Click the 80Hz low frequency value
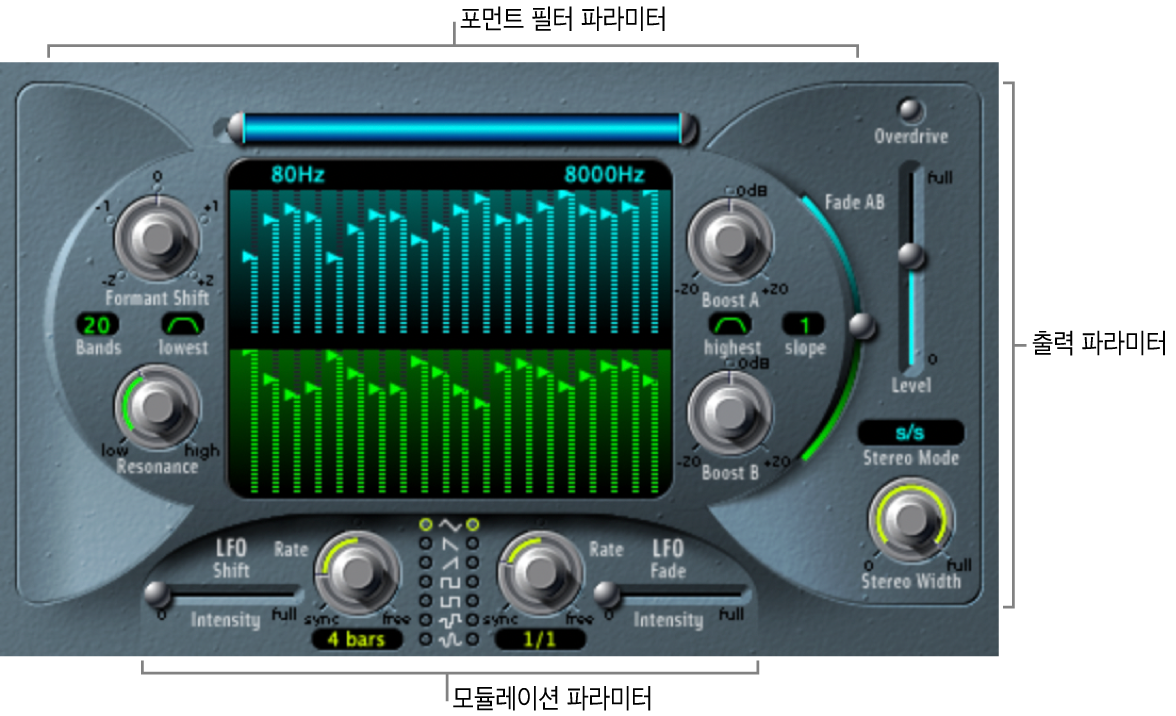 tap(298, 175)
